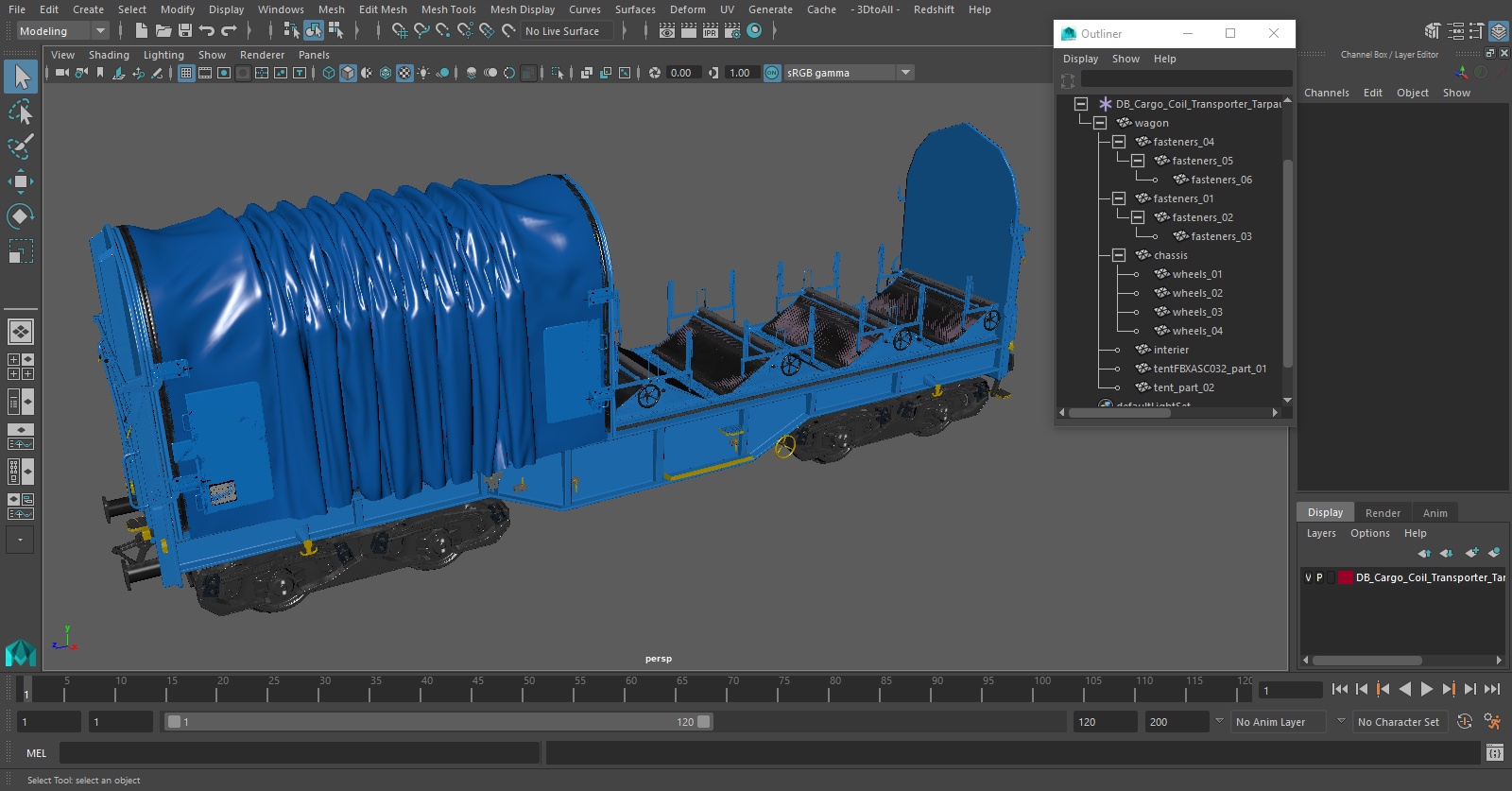
Task: Click the smooth shade all cube icon
Action: tap(348, 73)
